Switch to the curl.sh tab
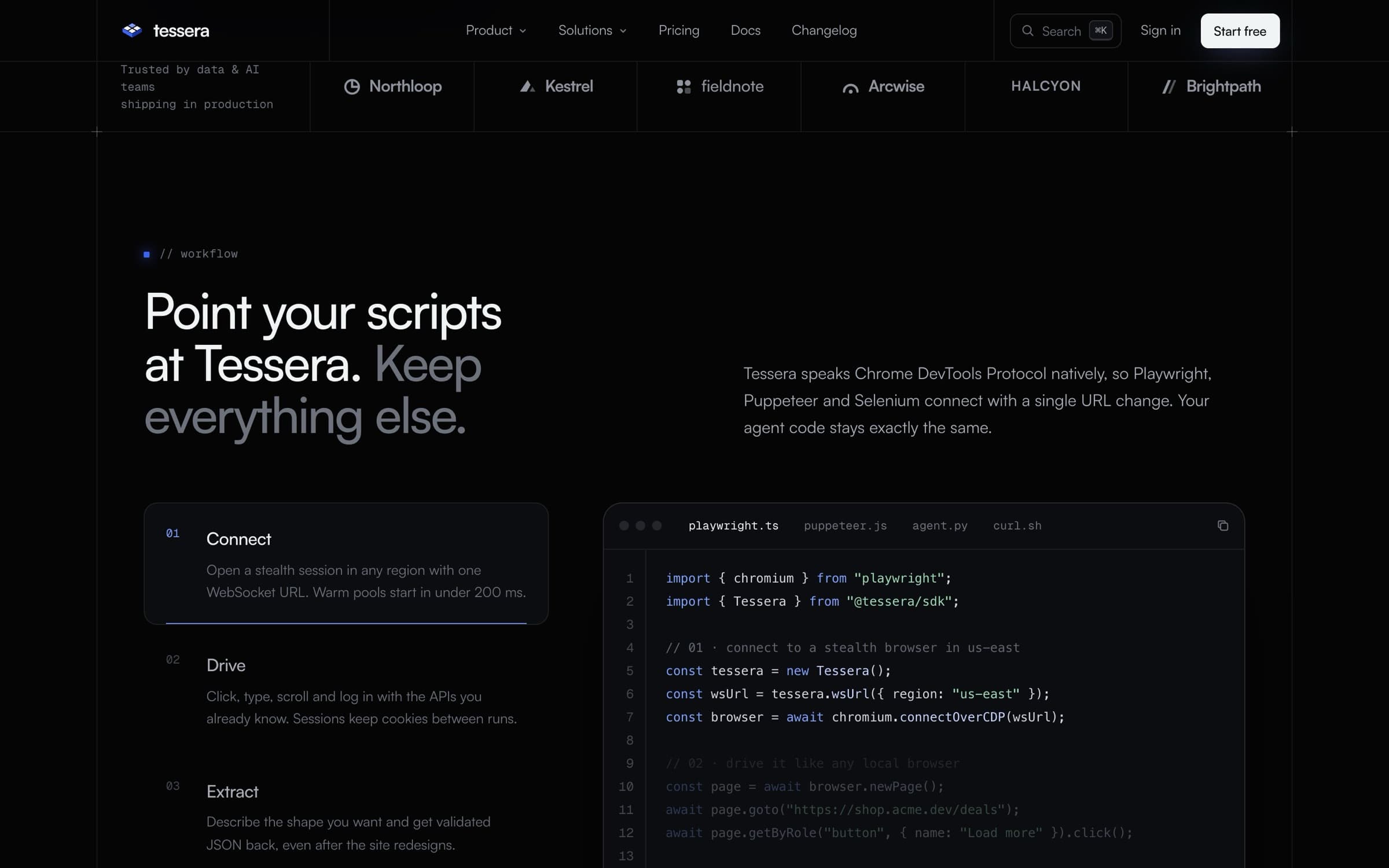 [x=1017, y=525]
